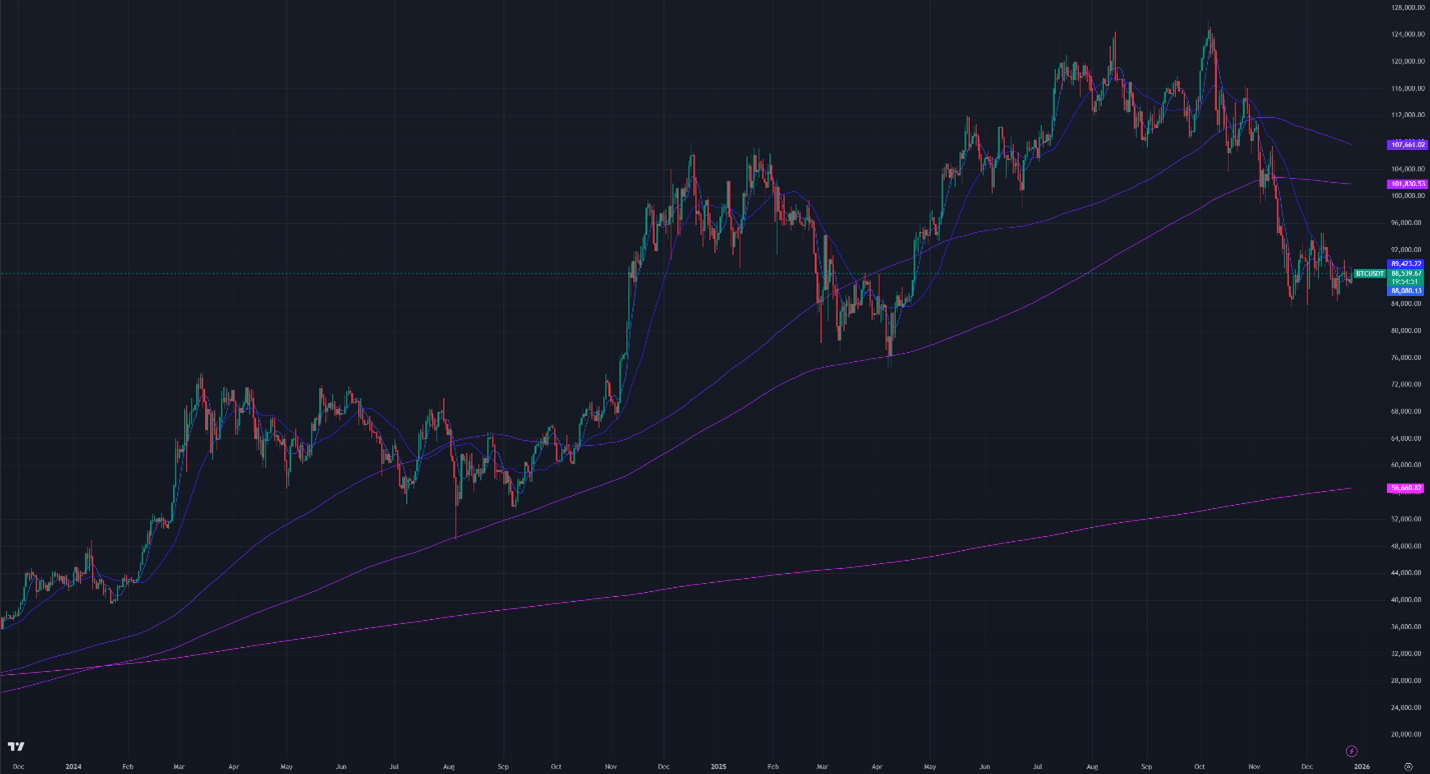This screenshot has height=774, width=1430.
Task: Click 28,000.00 on the price scale
Action: (x=1406, y=681)
